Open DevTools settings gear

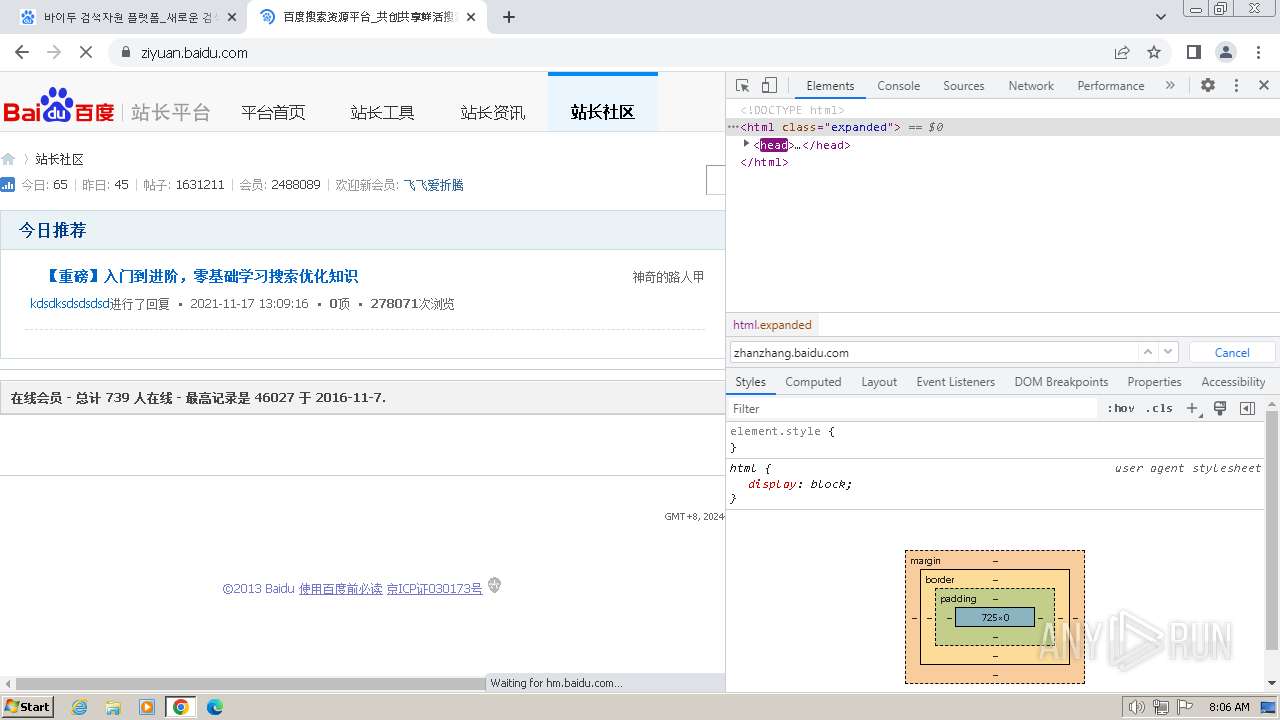(x=1208, y=86)
